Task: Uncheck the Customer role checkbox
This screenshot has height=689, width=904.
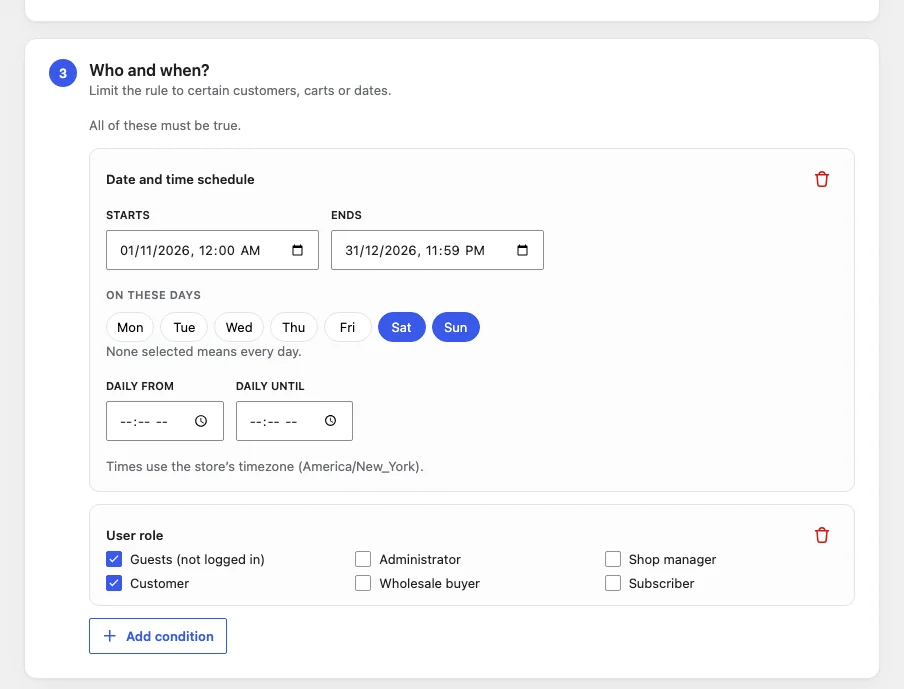Action: click(114, 583)
